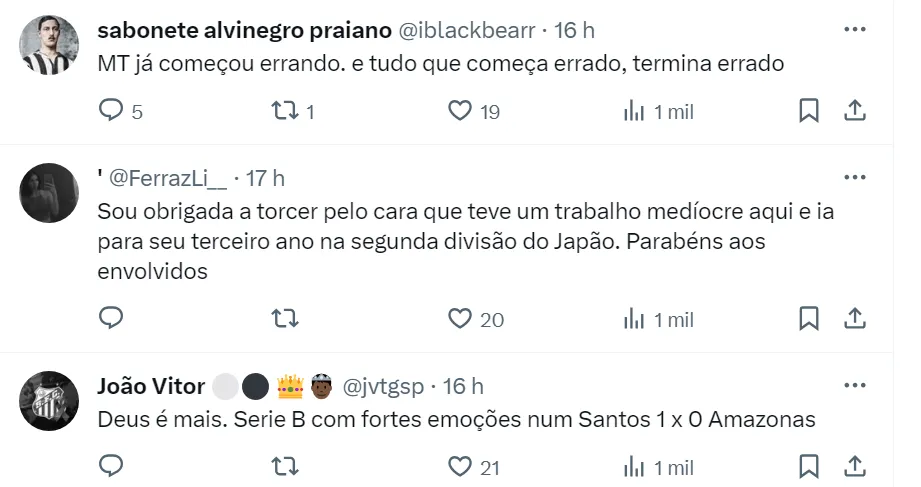Retweet the @FerrazLi__ post

(283, 319)
